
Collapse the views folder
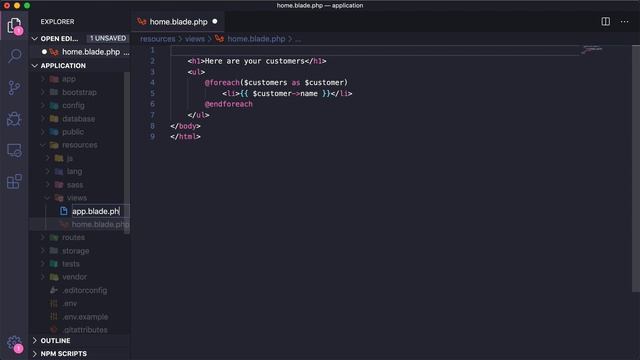pyautogui.click(x=76, y=198)
